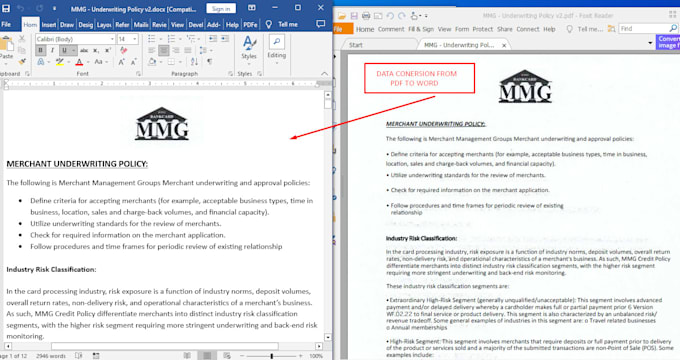Open the Comment menu in Foxit Reader
680x360 pixels.
[x=391, y=29]
